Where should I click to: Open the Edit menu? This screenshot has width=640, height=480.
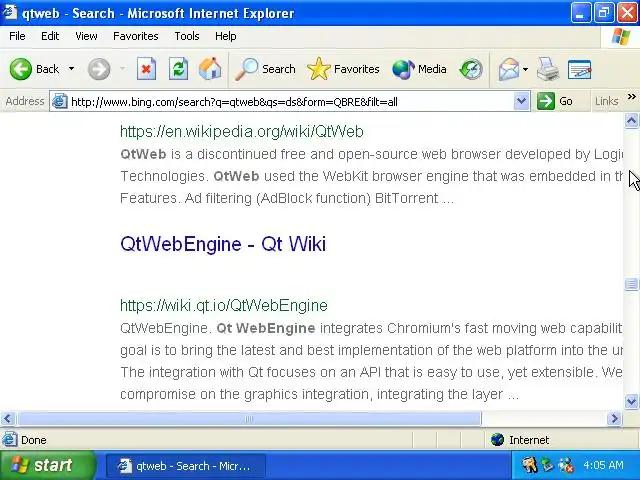50,36
